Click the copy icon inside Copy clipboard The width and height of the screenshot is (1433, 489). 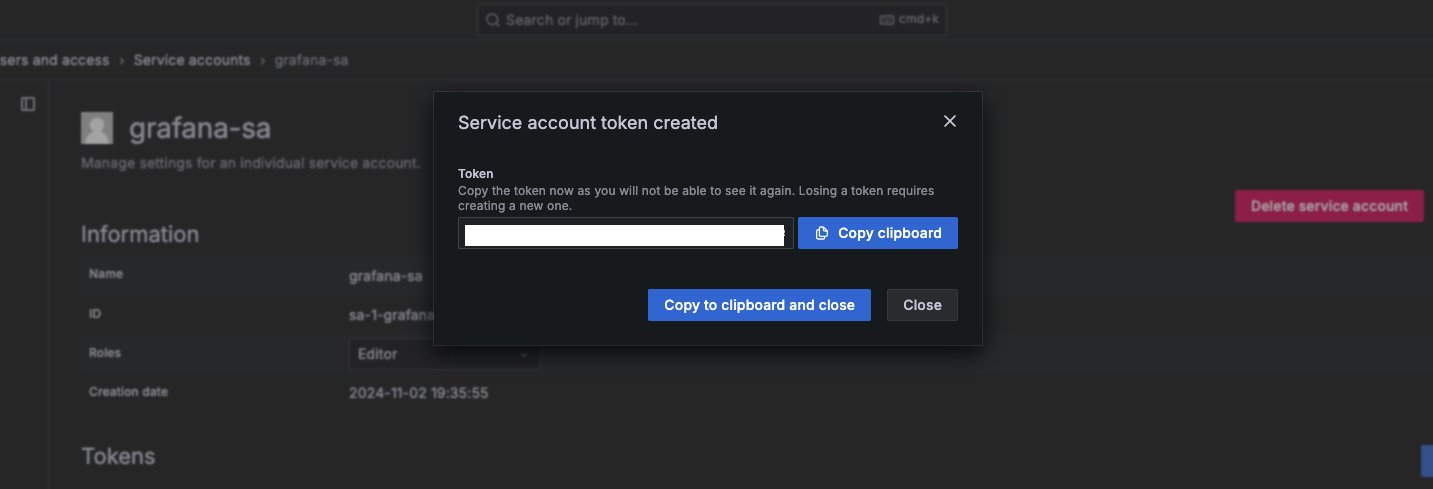822,233
